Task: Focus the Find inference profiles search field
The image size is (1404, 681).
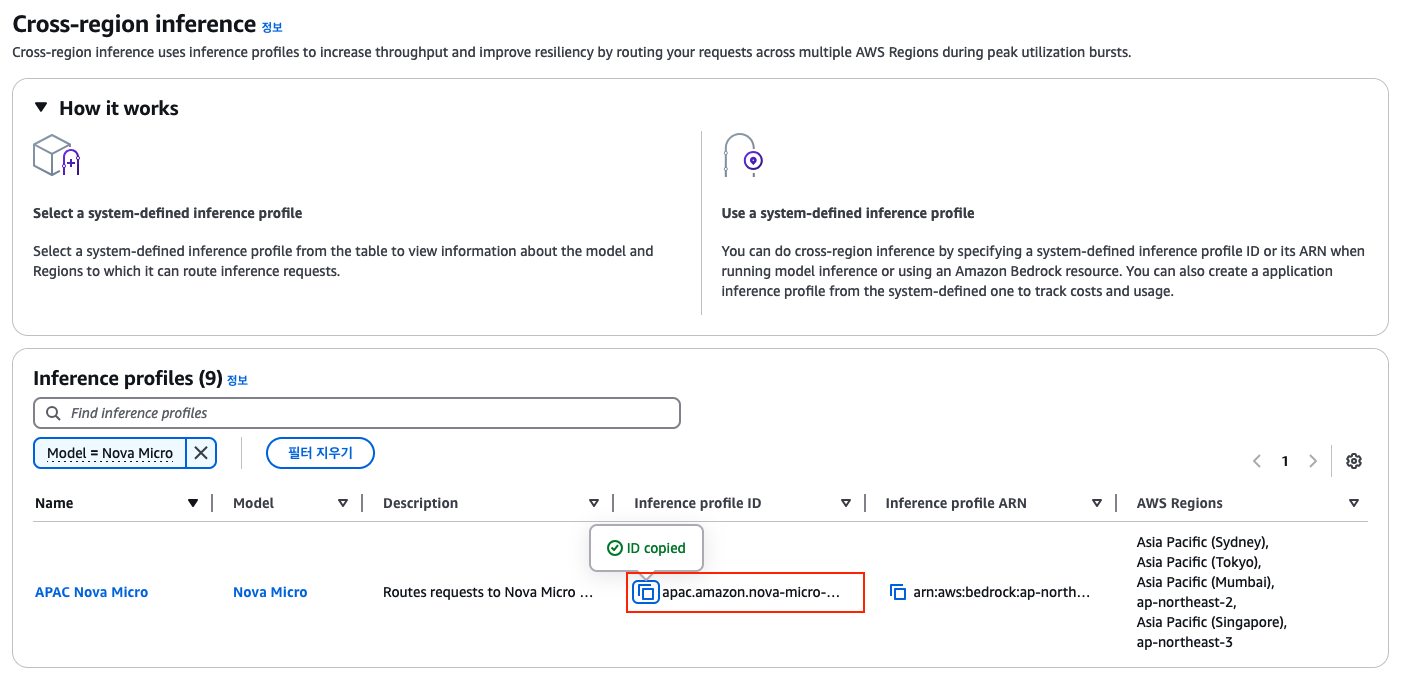Action: tap(357, 413)
